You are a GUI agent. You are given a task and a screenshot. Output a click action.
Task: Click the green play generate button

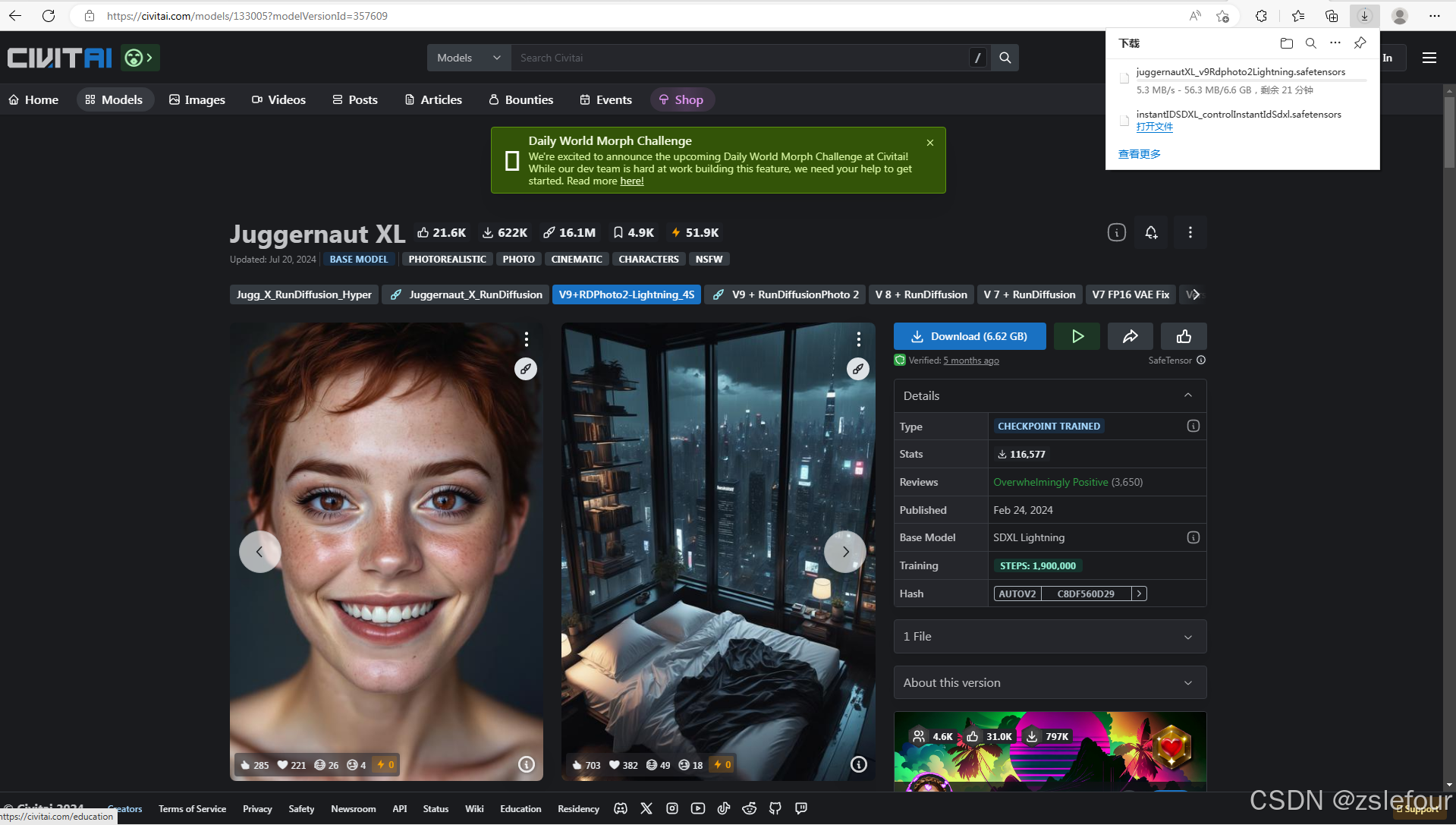click(1077, 336)
